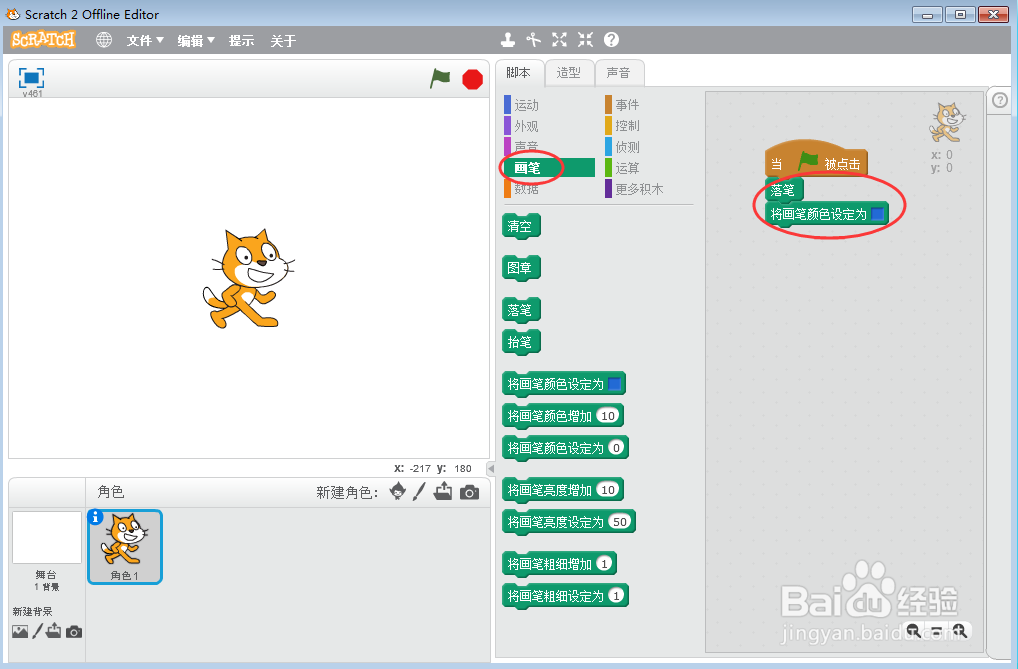Create new sprite from camera icon

469,492
